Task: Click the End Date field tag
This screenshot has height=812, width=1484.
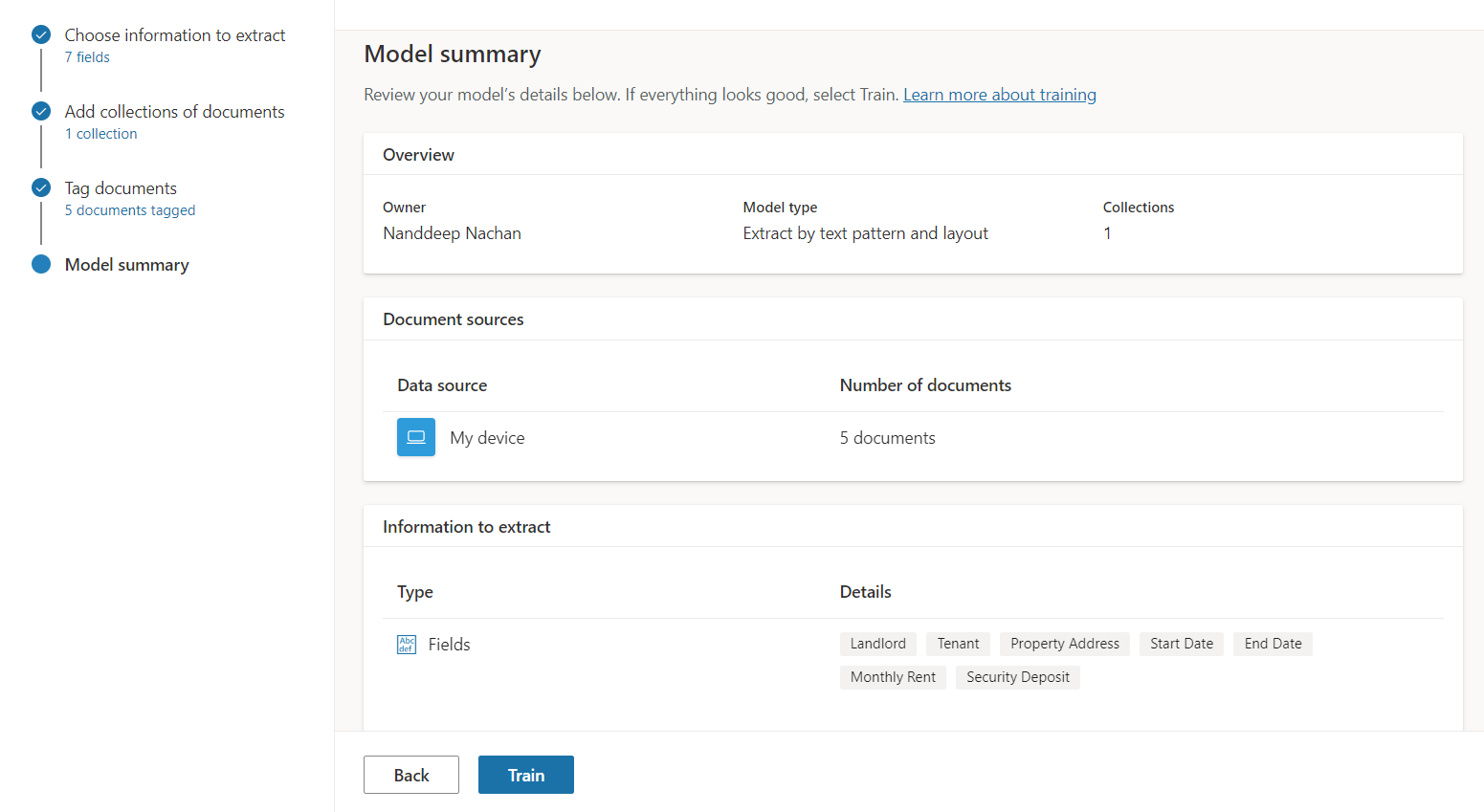Action: click(1273, 644)
